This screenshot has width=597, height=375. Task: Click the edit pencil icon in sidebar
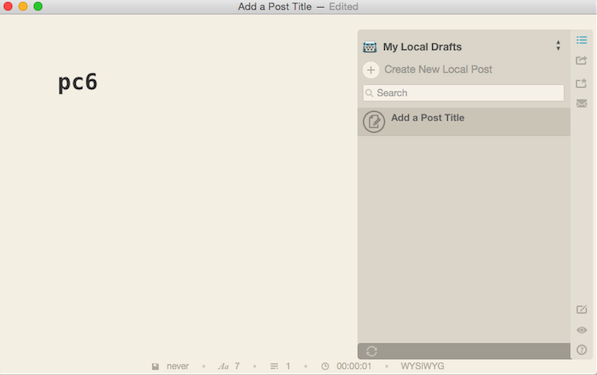coord(581,309)
